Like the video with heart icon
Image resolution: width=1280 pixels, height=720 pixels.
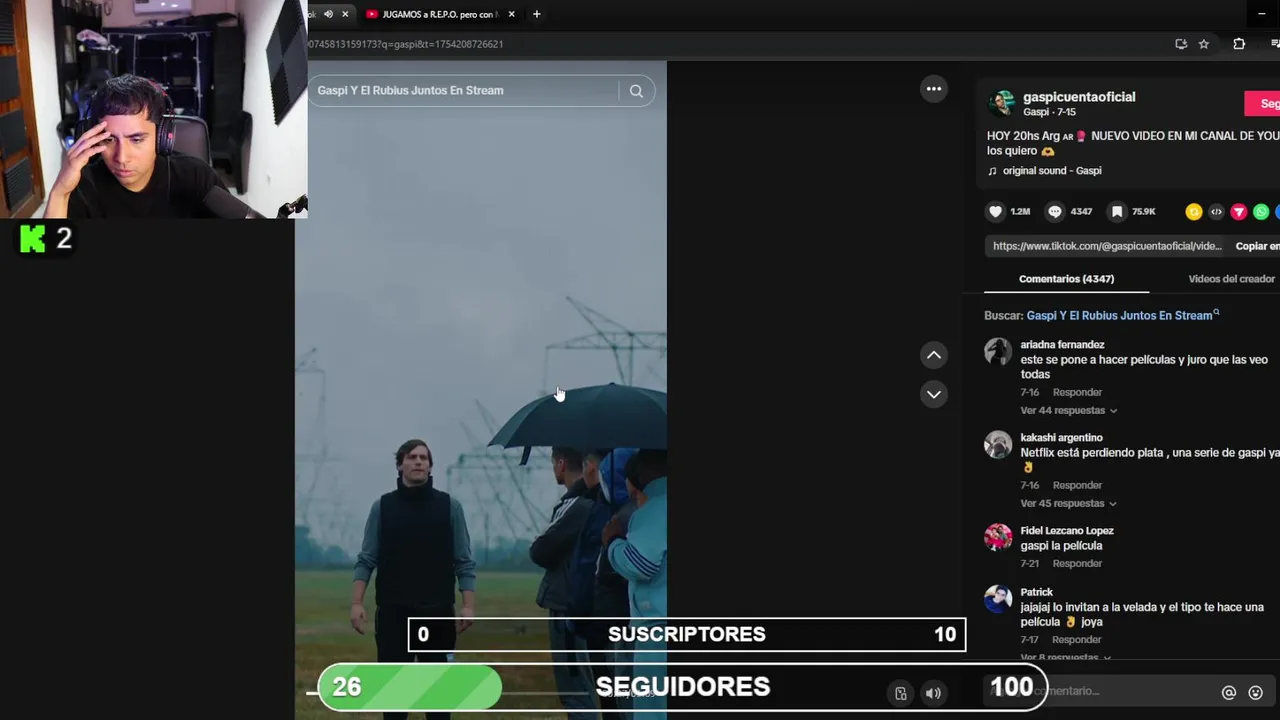[x=995, y=211]
